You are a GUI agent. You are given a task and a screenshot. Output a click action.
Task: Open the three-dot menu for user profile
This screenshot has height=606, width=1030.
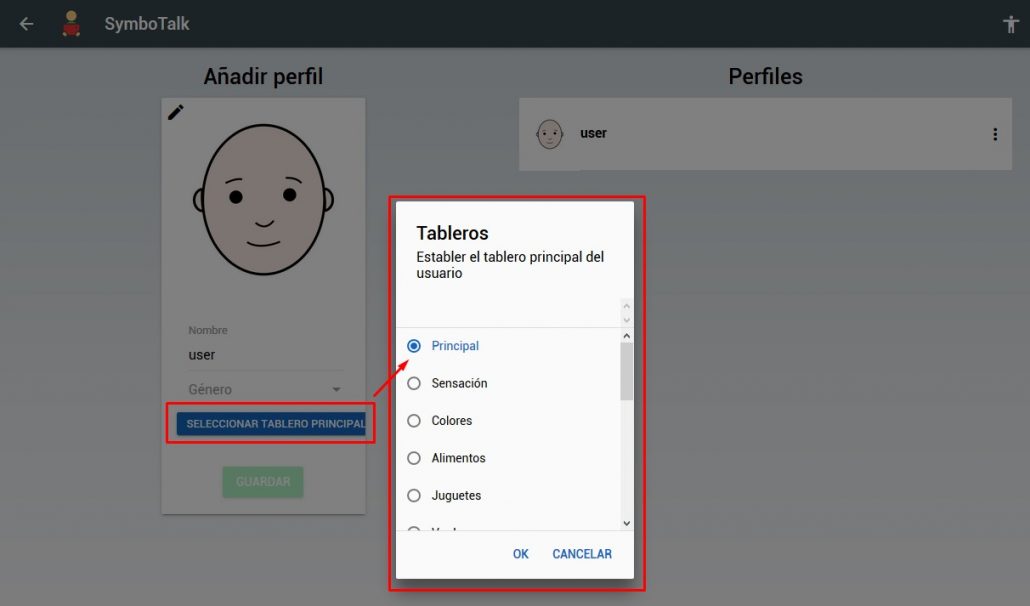click(x=995, y=133)
